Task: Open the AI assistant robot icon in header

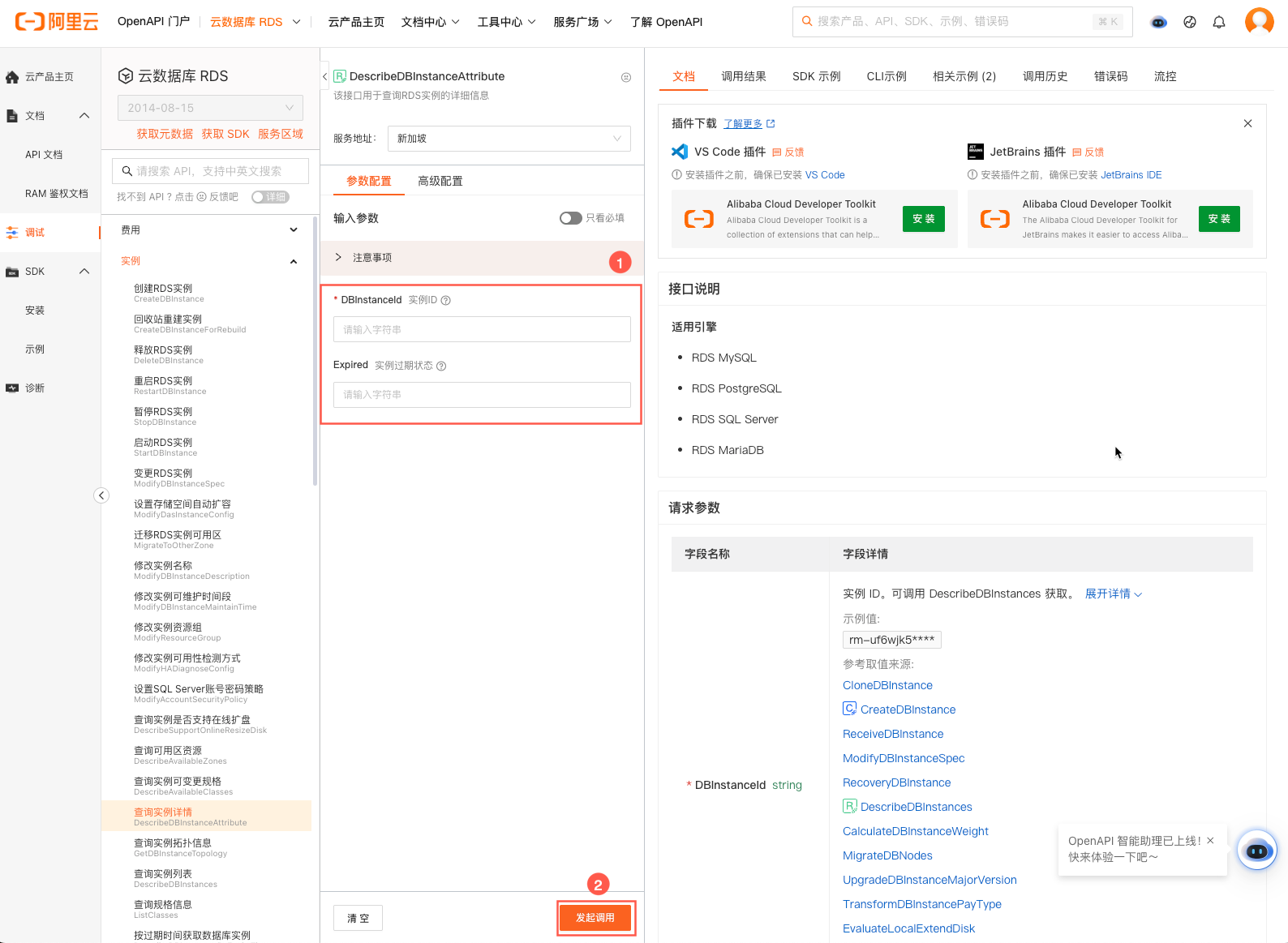Action: [x=1159, y=22]
